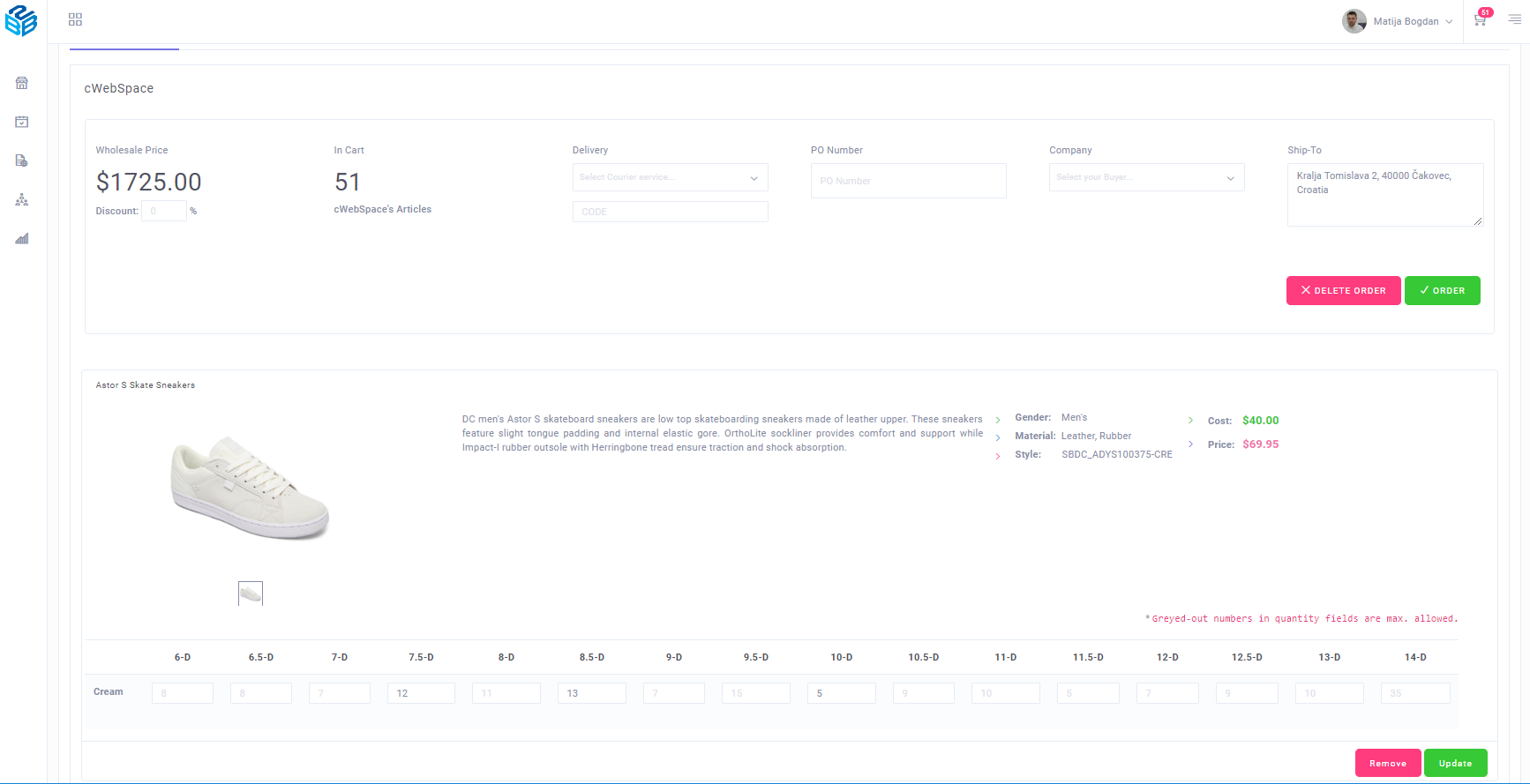The height and width of the screenshot is (784, 1530).
Task: Click the calendar check sidebar icon
Action: click(22, 122)
